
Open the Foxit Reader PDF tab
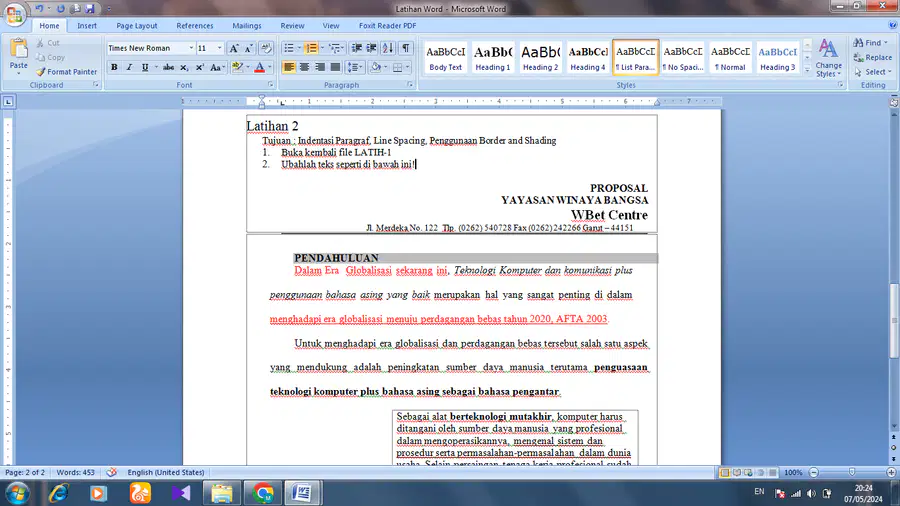387,26
